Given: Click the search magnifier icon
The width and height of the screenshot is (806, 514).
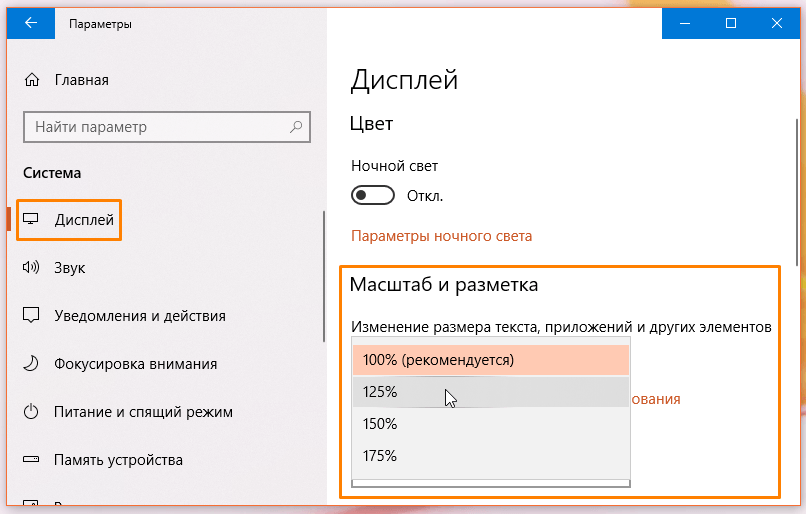Looking at the screenshot, I should (296, 127).
